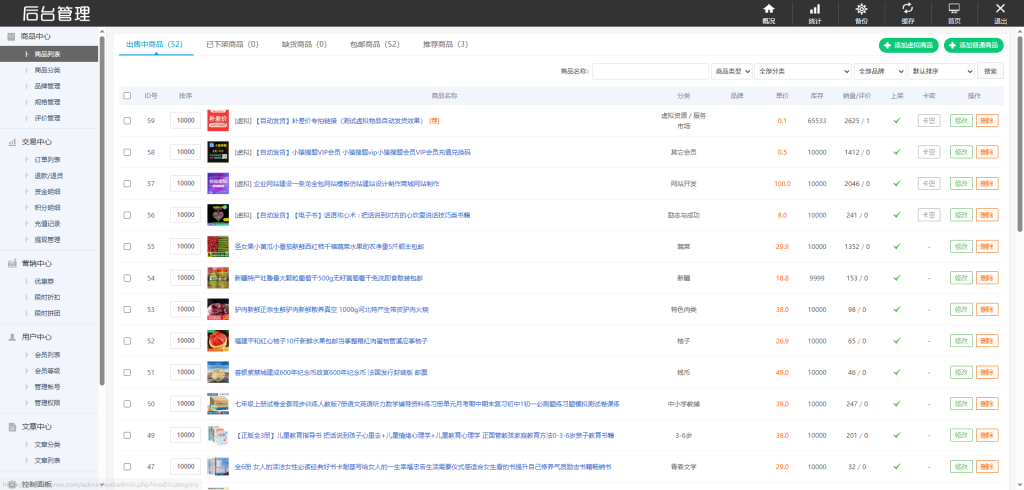Open the product image for ID 53
The height and width of the screenshot is (490, 1024).
(217, 309)
